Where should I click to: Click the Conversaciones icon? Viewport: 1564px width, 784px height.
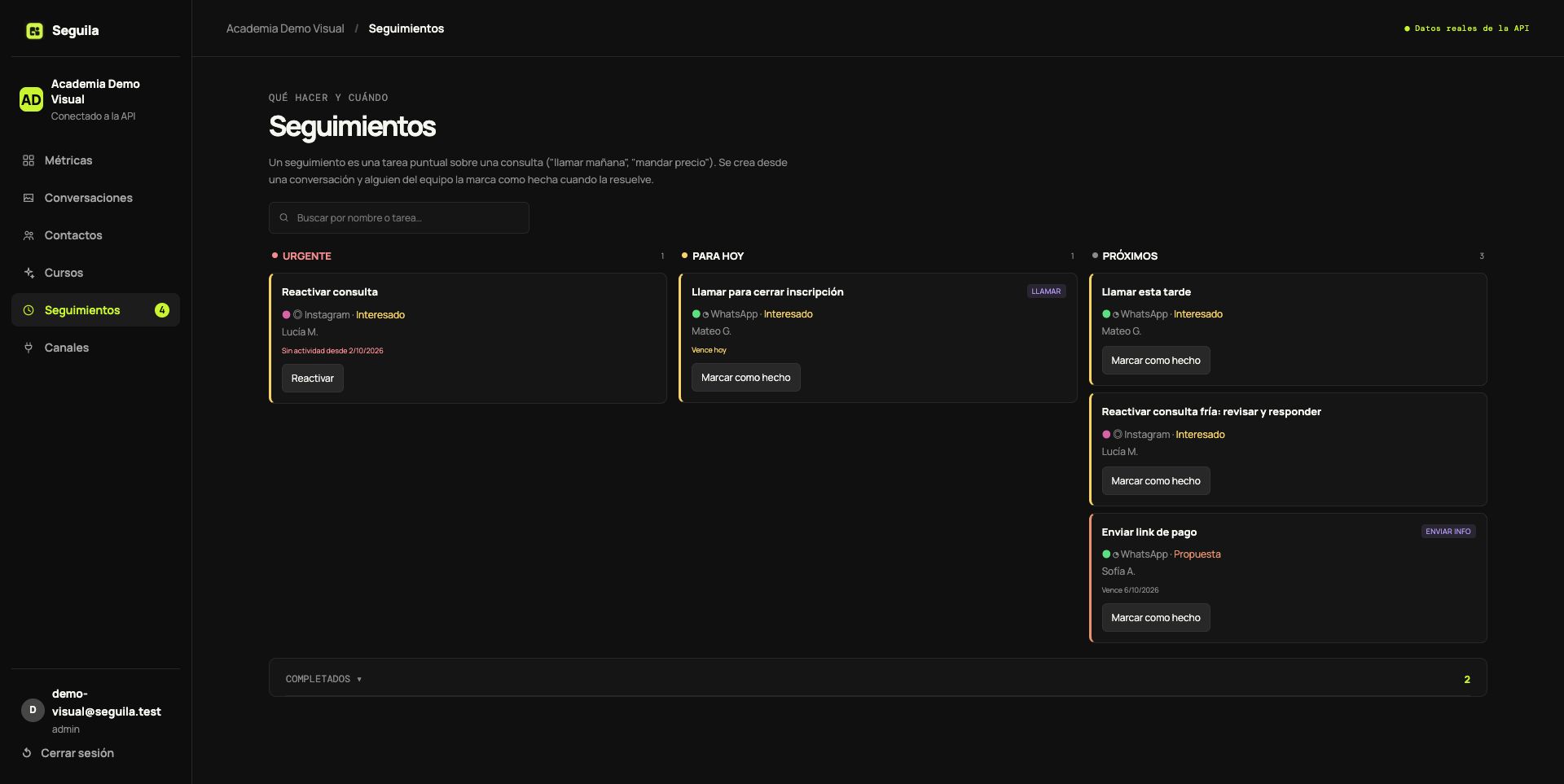click(29, 198)
